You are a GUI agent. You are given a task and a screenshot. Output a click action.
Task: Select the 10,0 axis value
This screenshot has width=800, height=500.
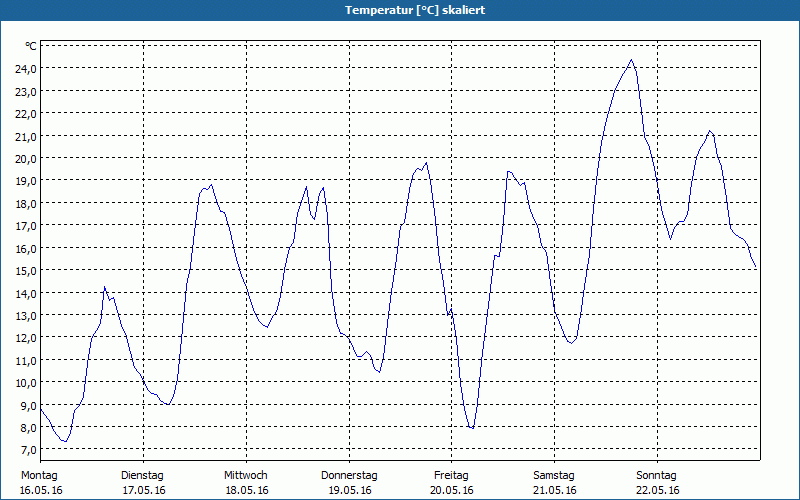26,383
